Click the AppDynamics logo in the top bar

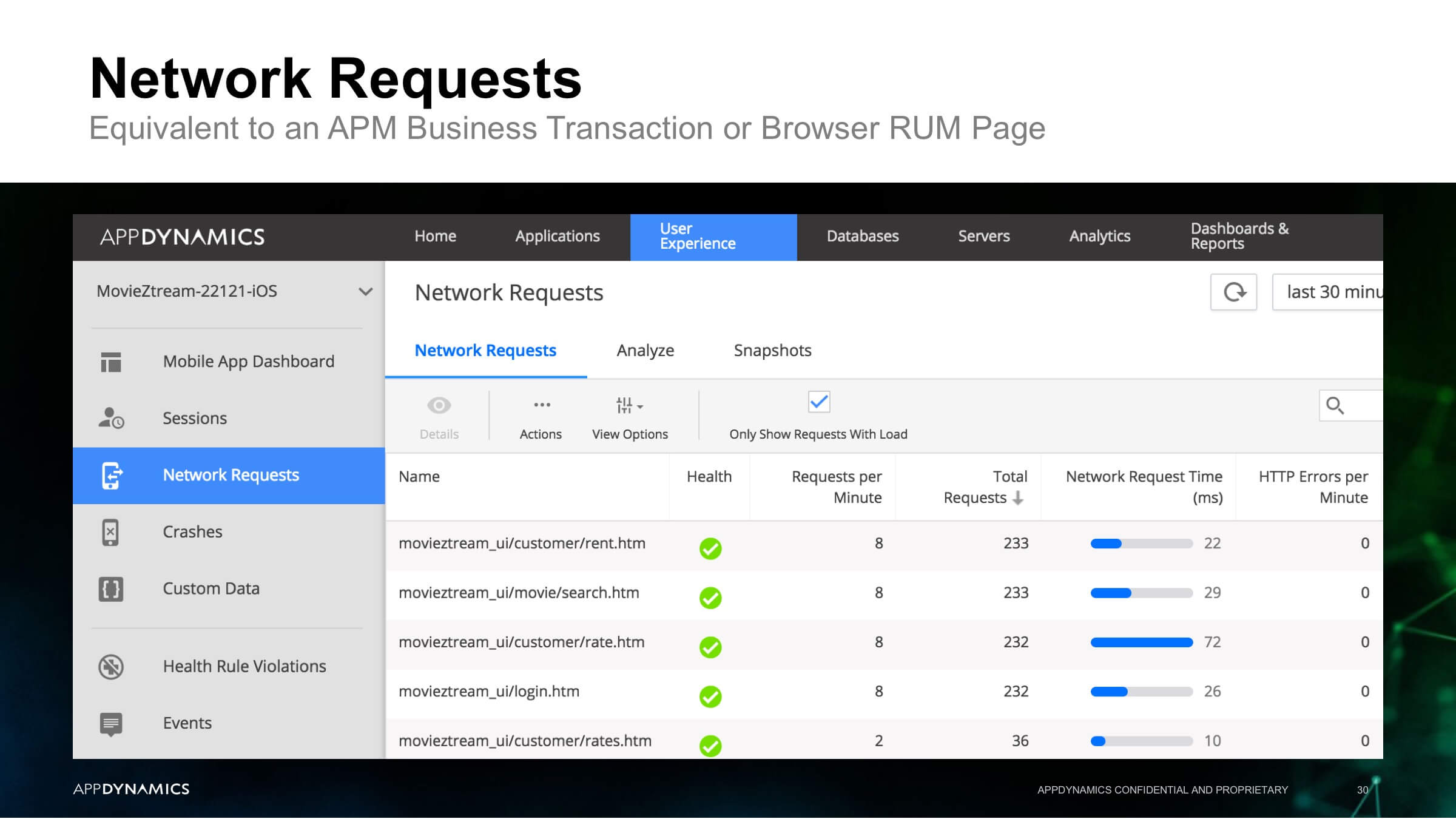182,237
